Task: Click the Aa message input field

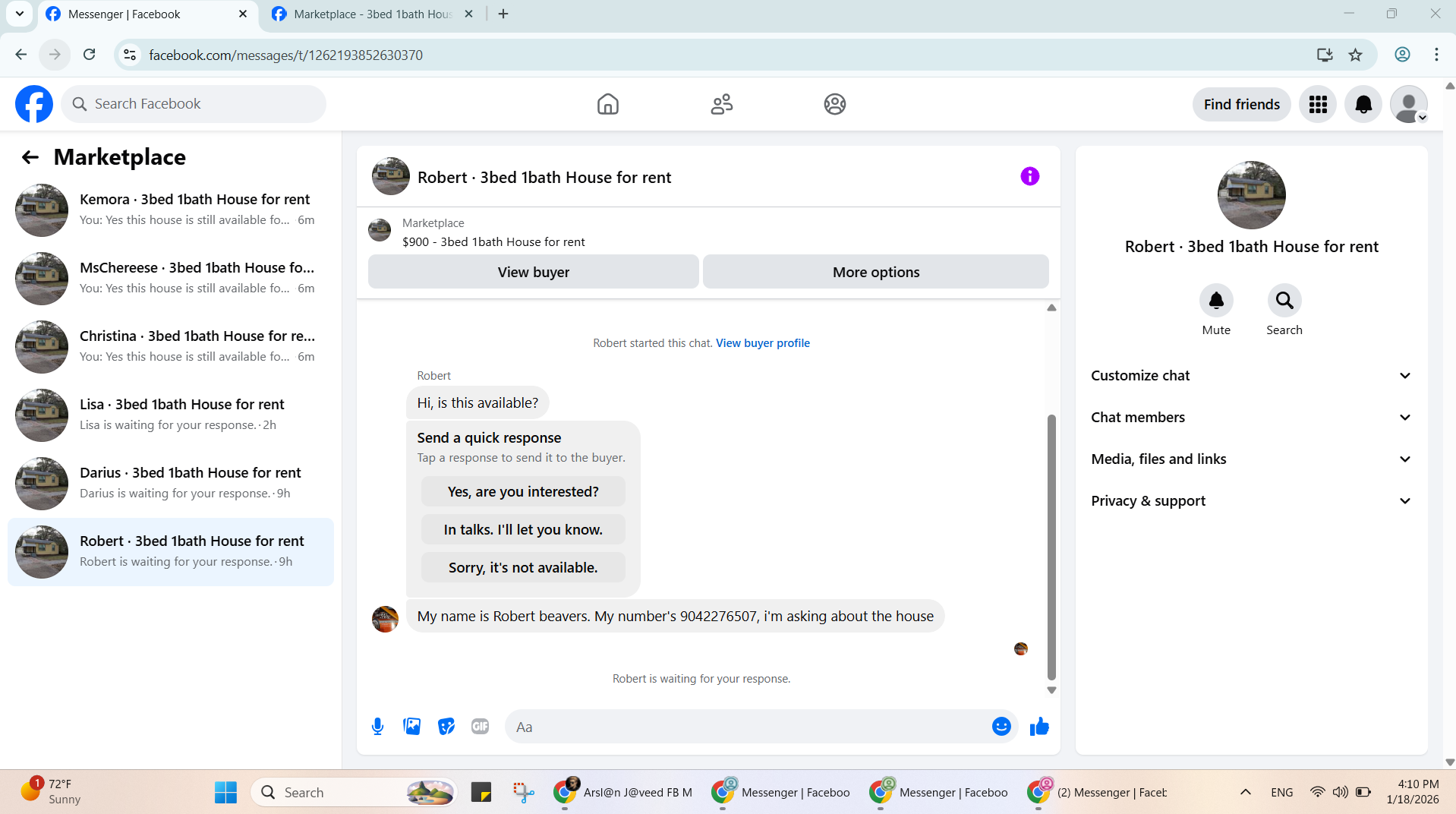Action: [748, 727]
